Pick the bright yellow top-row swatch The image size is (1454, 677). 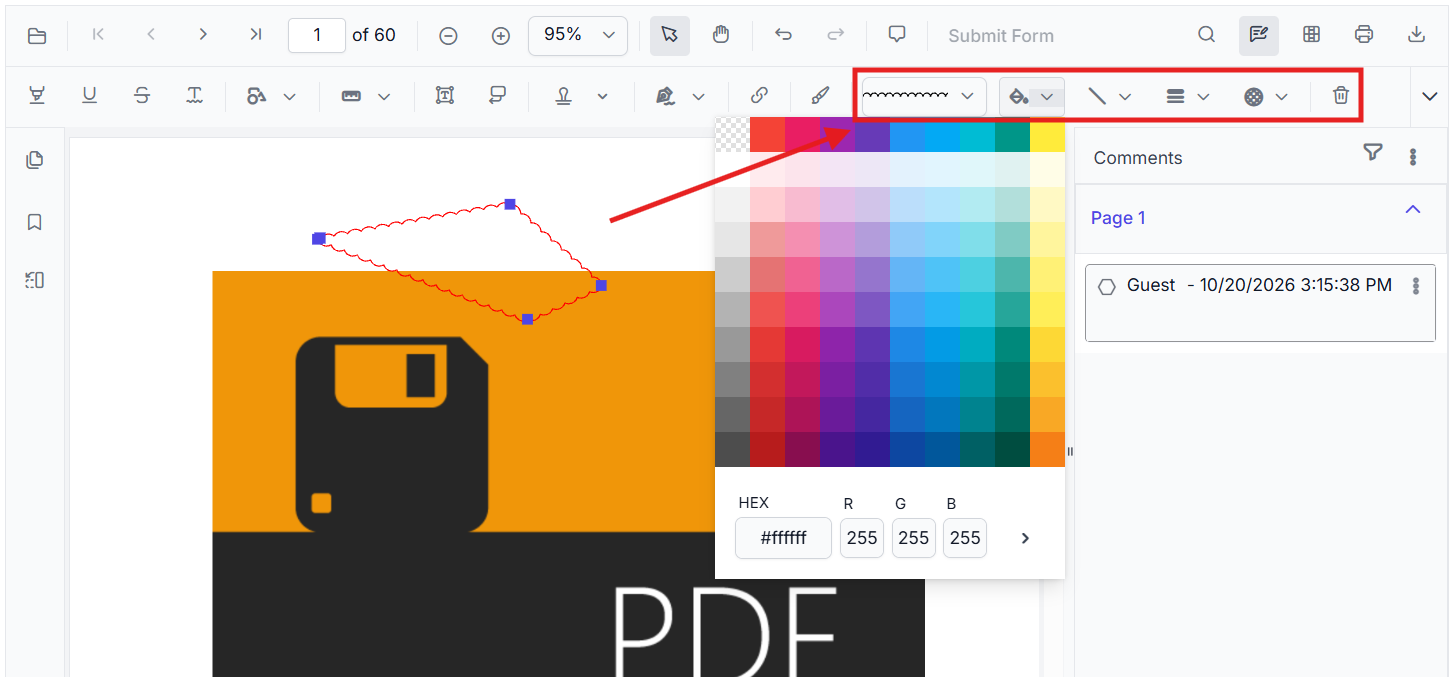[1047, 135]
